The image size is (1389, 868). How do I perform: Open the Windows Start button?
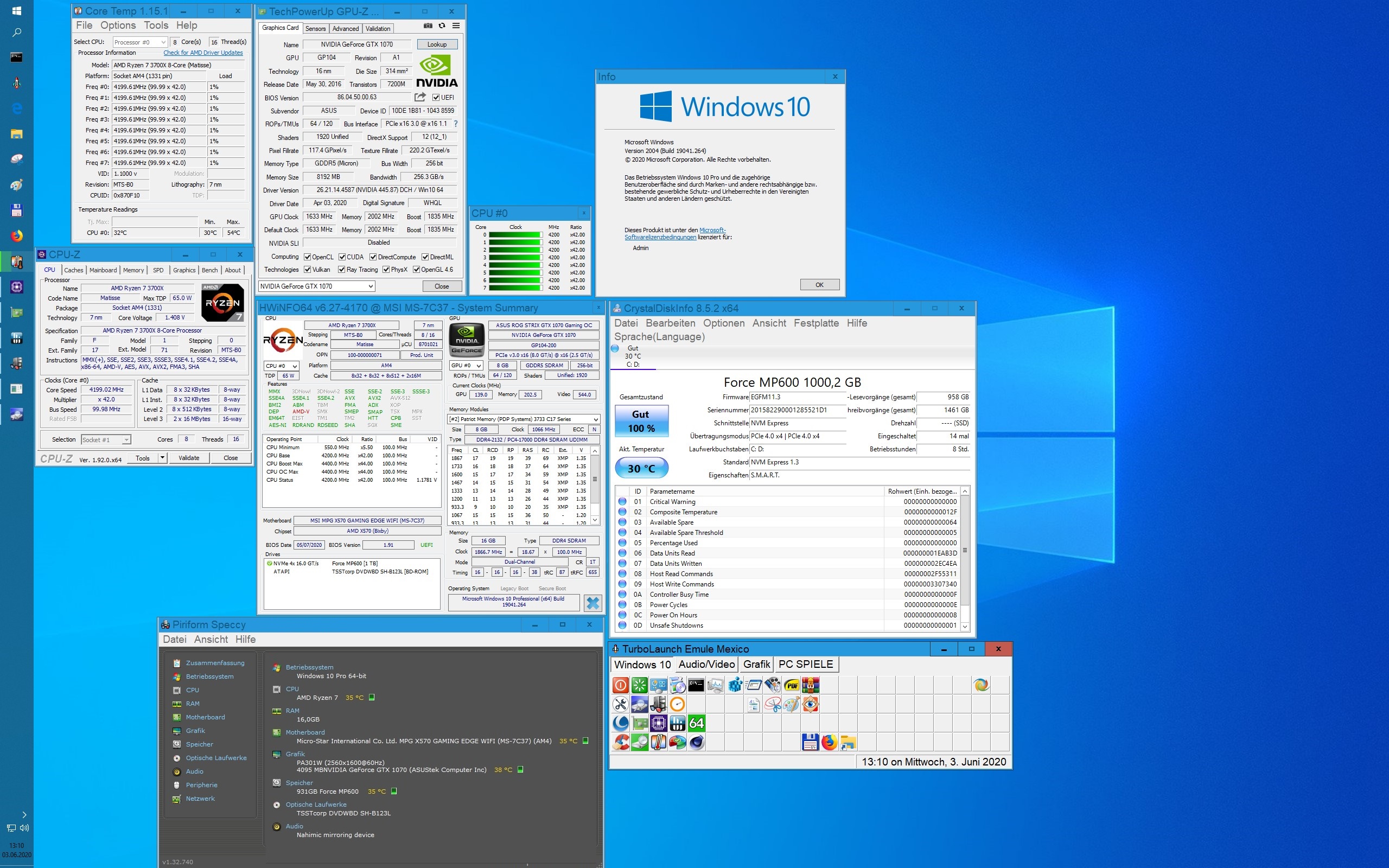(17, 11)
